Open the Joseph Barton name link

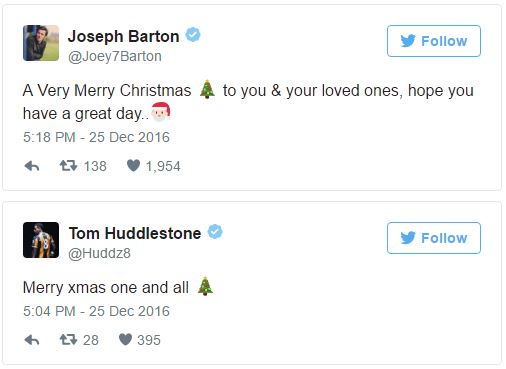pos(124,36)
